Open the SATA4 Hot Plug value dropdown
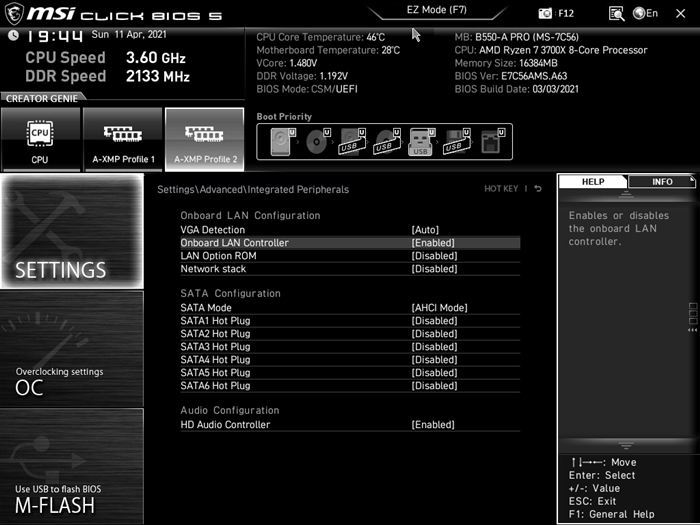The image size is (700, 525). (x=434, y=359)
